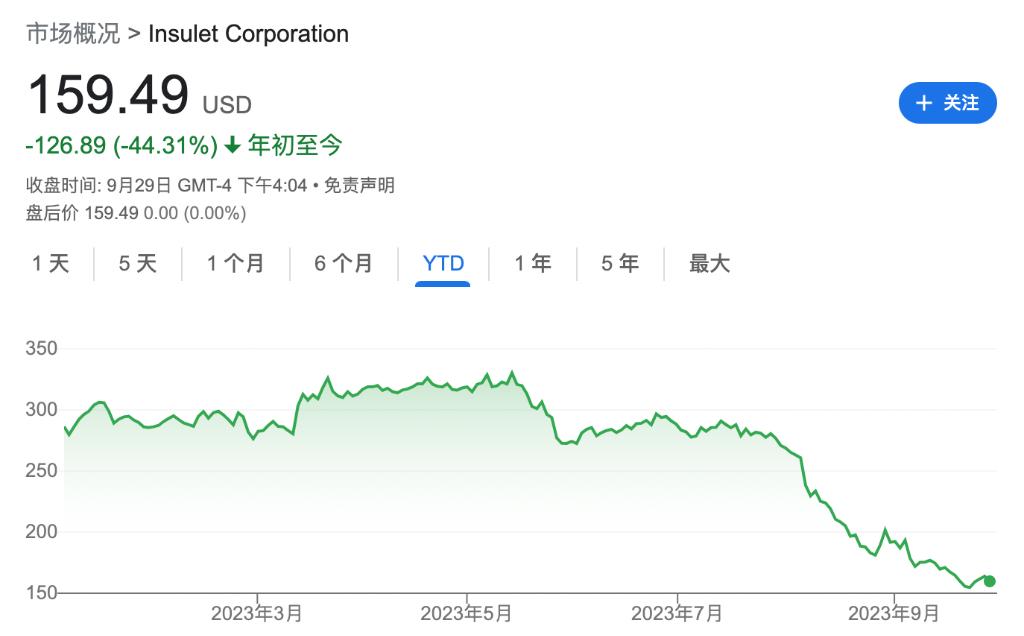Show the 5年 historical chart
The height and width of the screenshot is (636, 1024).
point(619,263)
